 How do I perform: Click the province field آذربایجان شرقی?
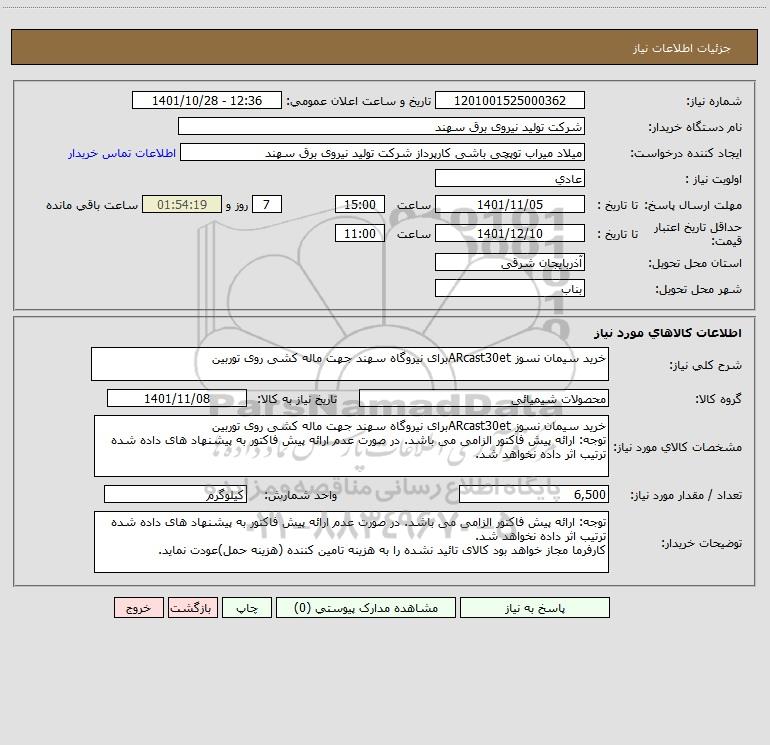tap(510, 262)
